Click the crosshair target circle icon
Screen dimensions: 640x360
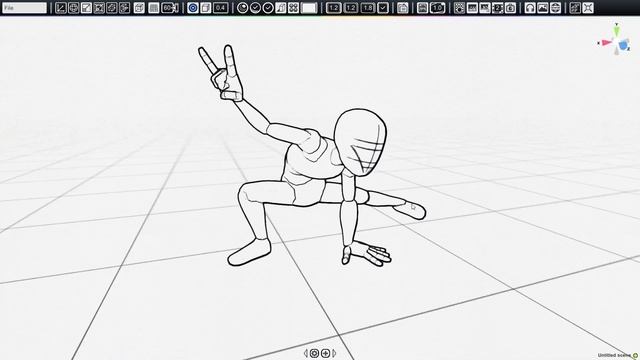(73, 8)
